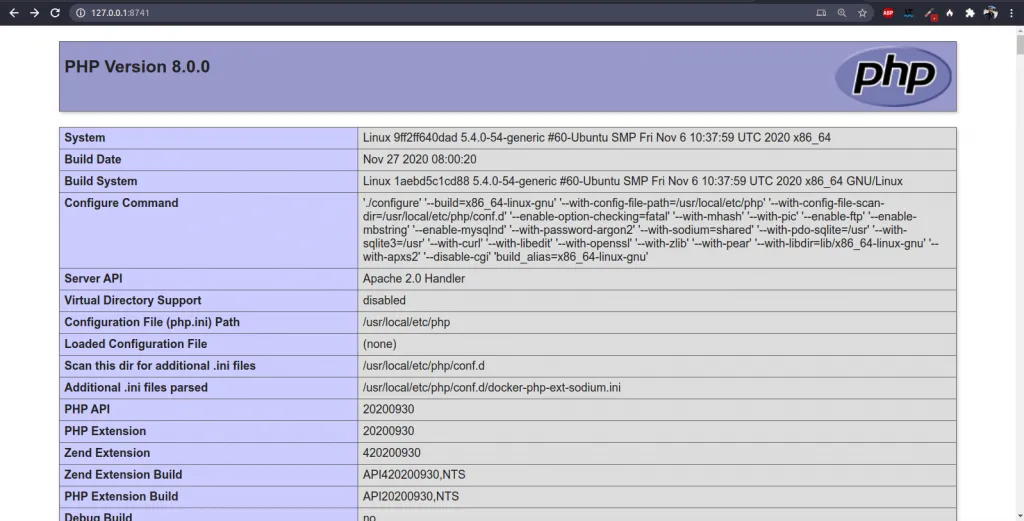The width and height of the screenshot is (1024, 521).
Task: Open the Extensions puzzle piece menu
Action: tap(970, 13)
